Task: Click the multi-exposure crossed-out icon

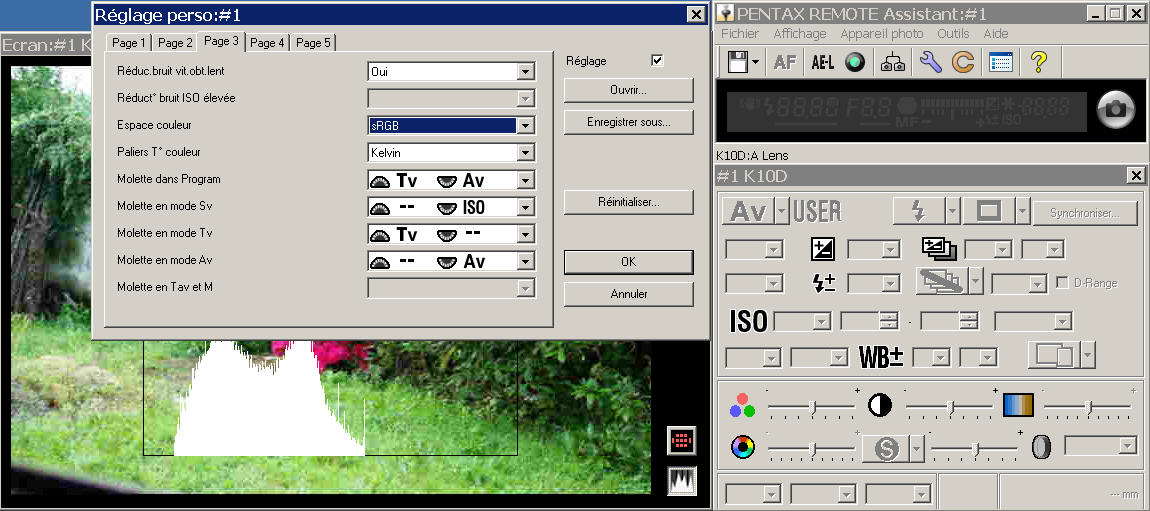Action: tap(942, 282)
